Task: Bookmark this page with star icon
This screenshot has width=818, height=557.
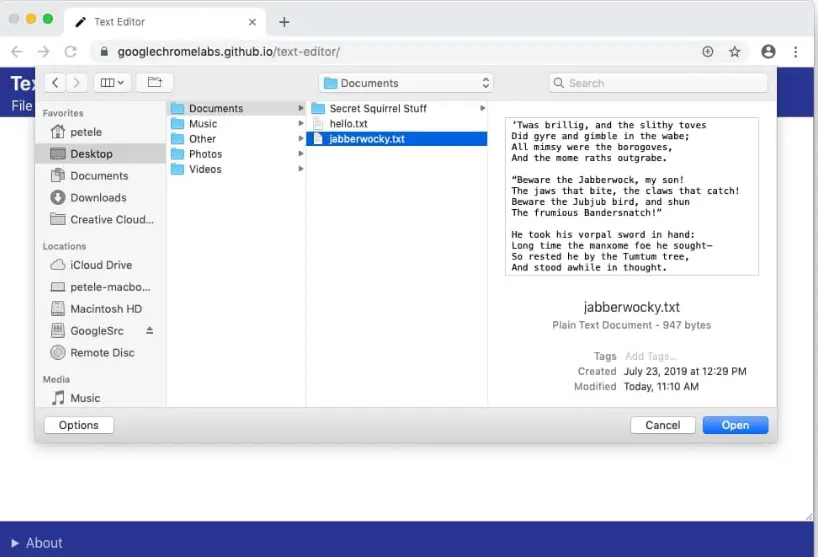Action: pyautogui.click(x=735, y=52)
